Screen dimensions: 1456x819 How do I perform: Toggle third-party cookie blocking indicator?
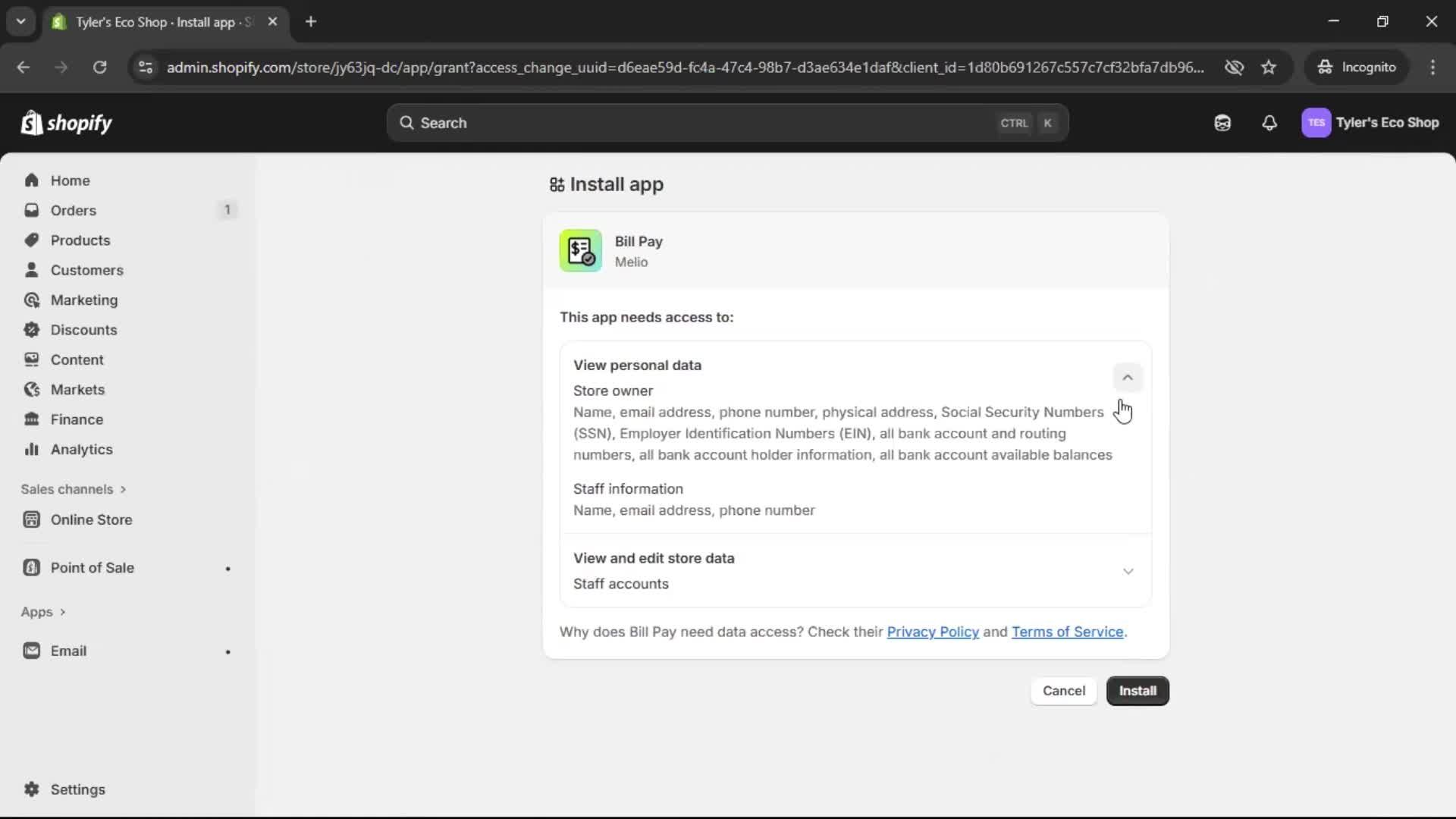tap(1235, 67)
